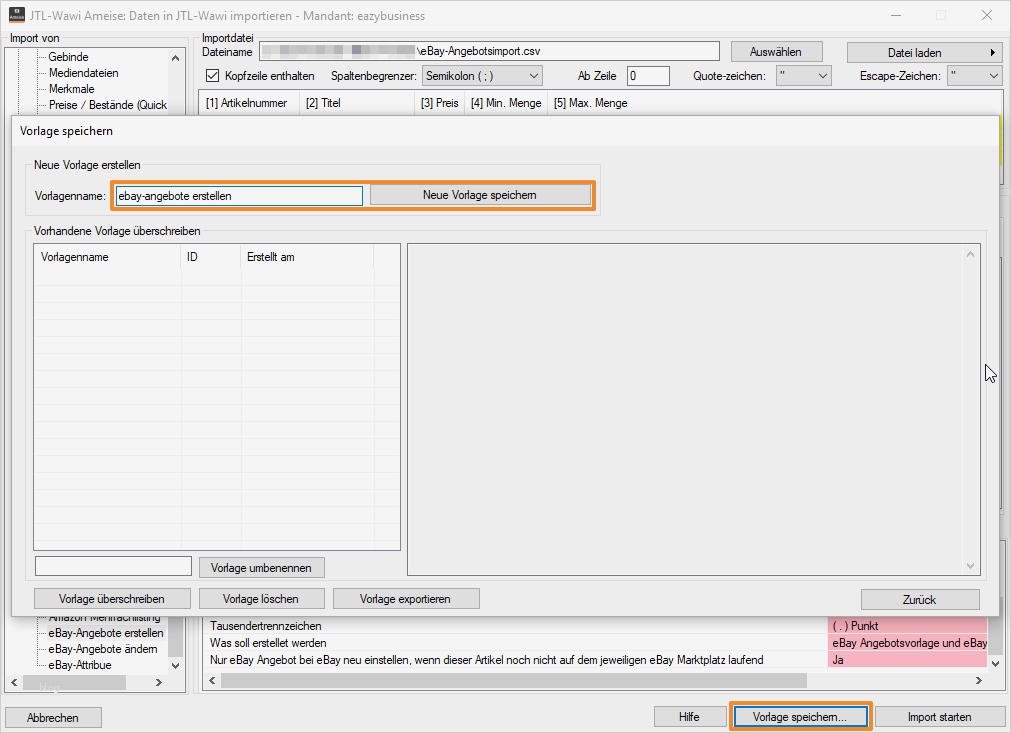Select Mediendateien in import tree

83,73
